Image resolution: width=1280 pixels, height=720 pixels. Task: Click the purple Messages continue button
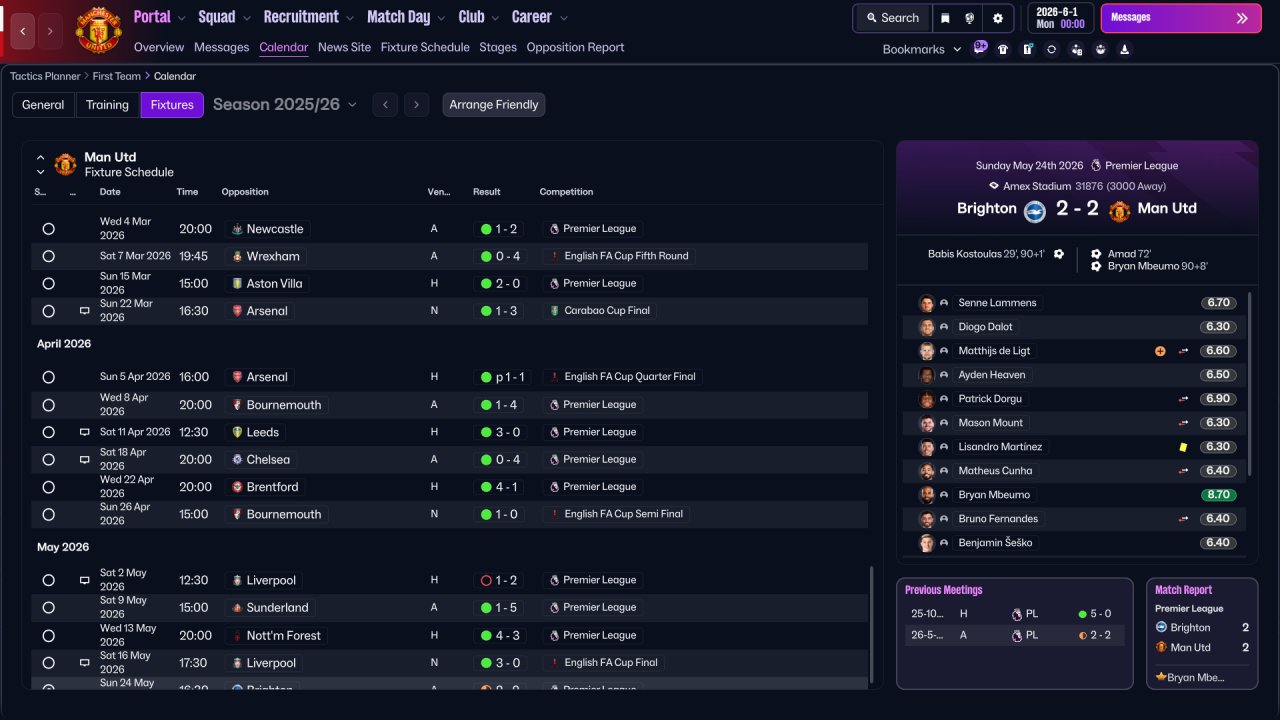(1181, 18)
